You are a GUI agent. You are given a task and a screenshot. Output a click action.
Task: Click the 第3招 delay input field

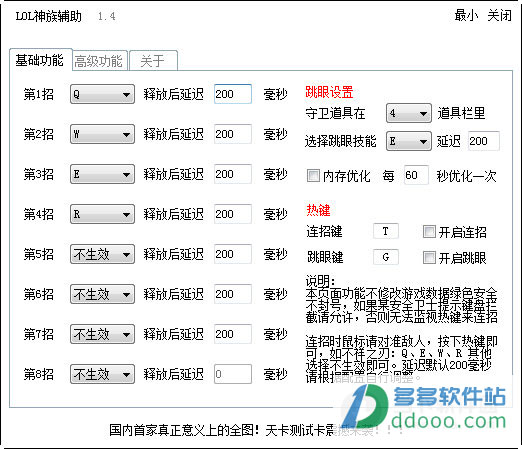click(x=233, y=174)
